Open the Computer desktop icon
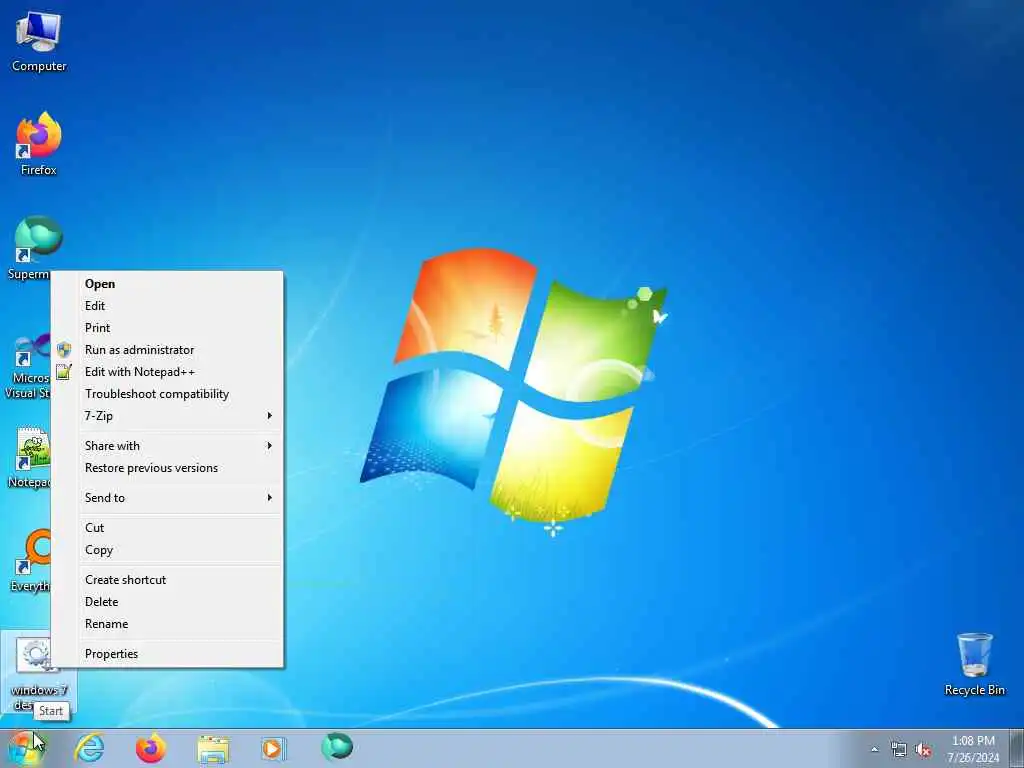1024x768 pixels. (x=39, y=42)
